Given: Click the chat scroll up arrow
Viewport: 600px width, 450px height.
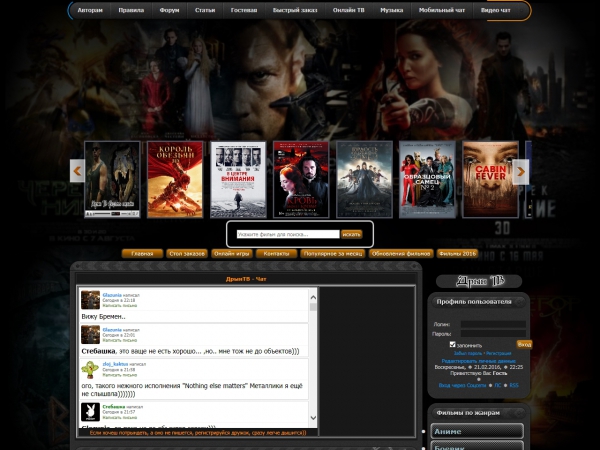Looking at the screenshot, I should click(x=313, y=297).
